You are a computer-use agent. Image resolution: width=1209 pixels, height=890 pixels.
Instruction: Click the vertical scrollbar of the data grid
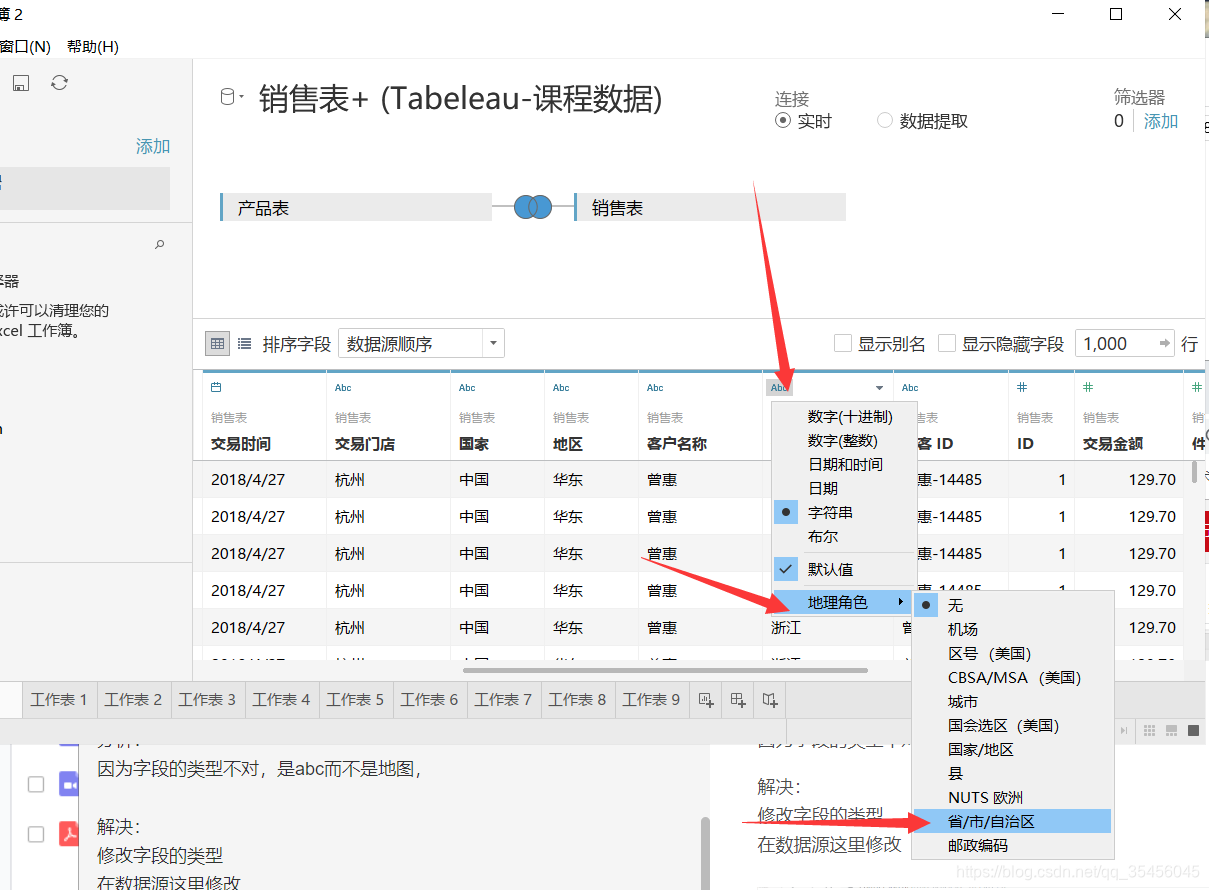[x=1195, y=473]
